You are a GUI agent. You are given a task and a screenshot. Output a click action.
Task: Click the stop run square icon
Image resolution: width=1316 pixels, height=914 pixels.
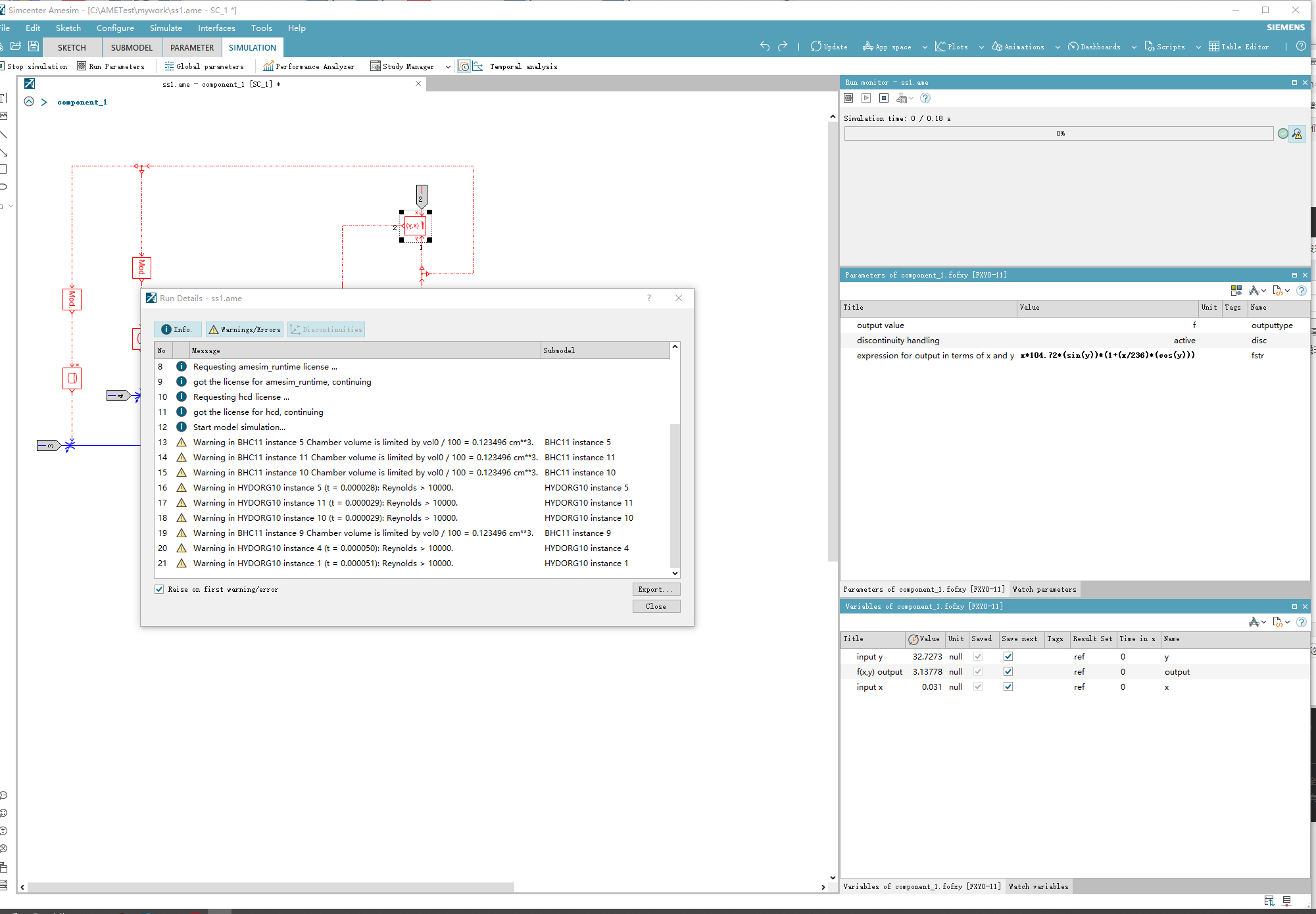pos(884,98)
